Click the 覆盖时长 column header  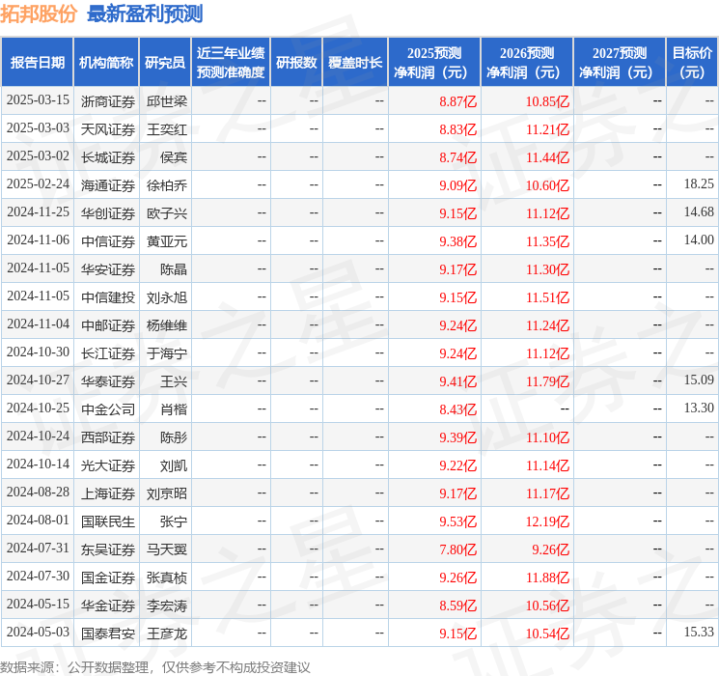click(x=355, y=62)
